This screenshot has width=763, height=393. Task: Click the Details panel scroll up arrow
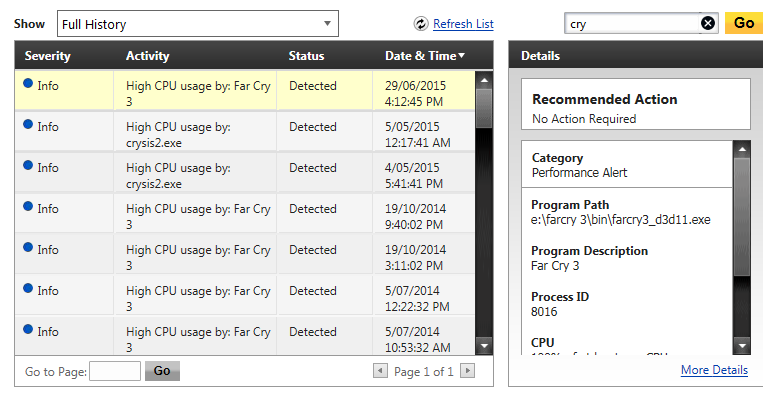click(x=742, y=149)
